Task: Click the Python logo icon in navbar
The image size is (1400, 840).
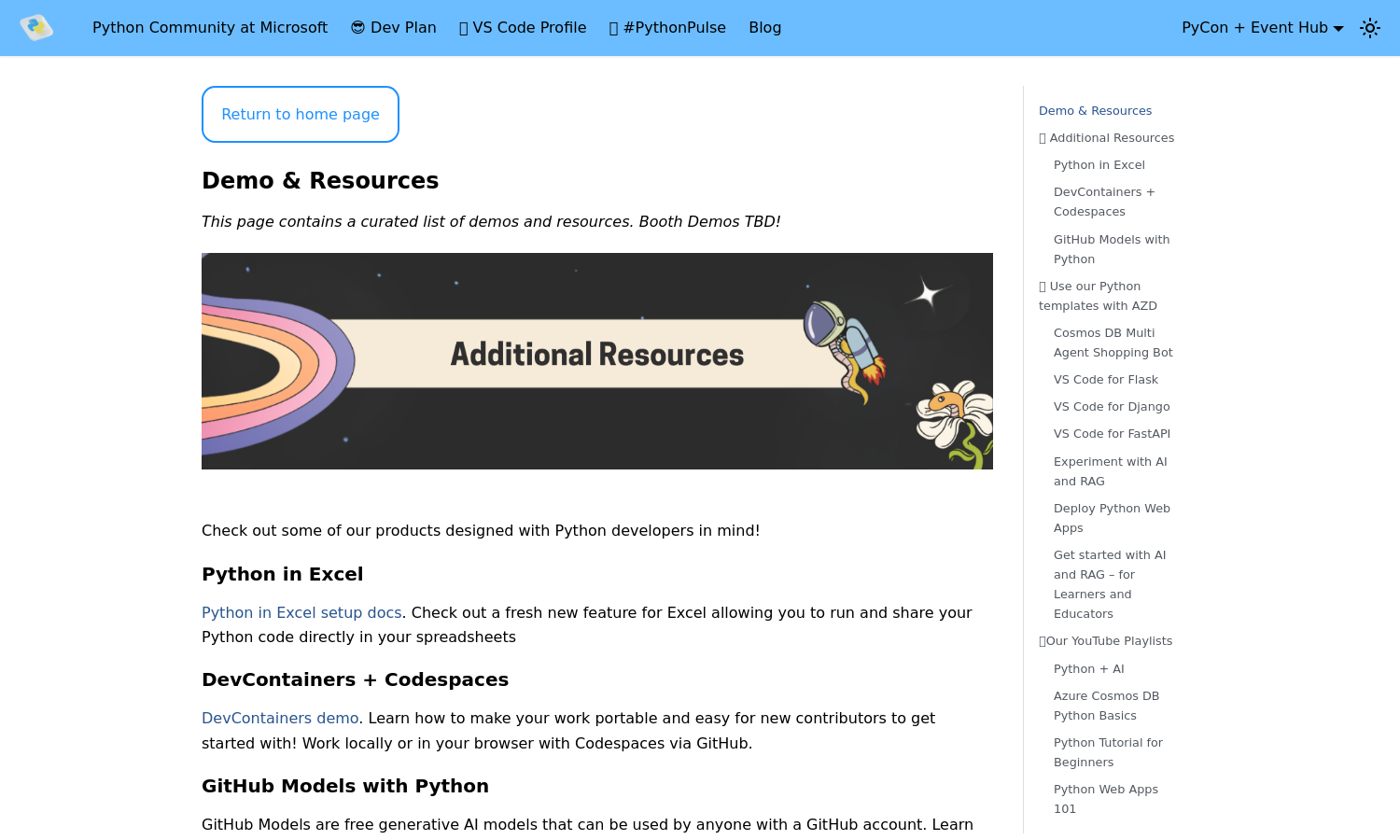Action: (x=36, y=28)
